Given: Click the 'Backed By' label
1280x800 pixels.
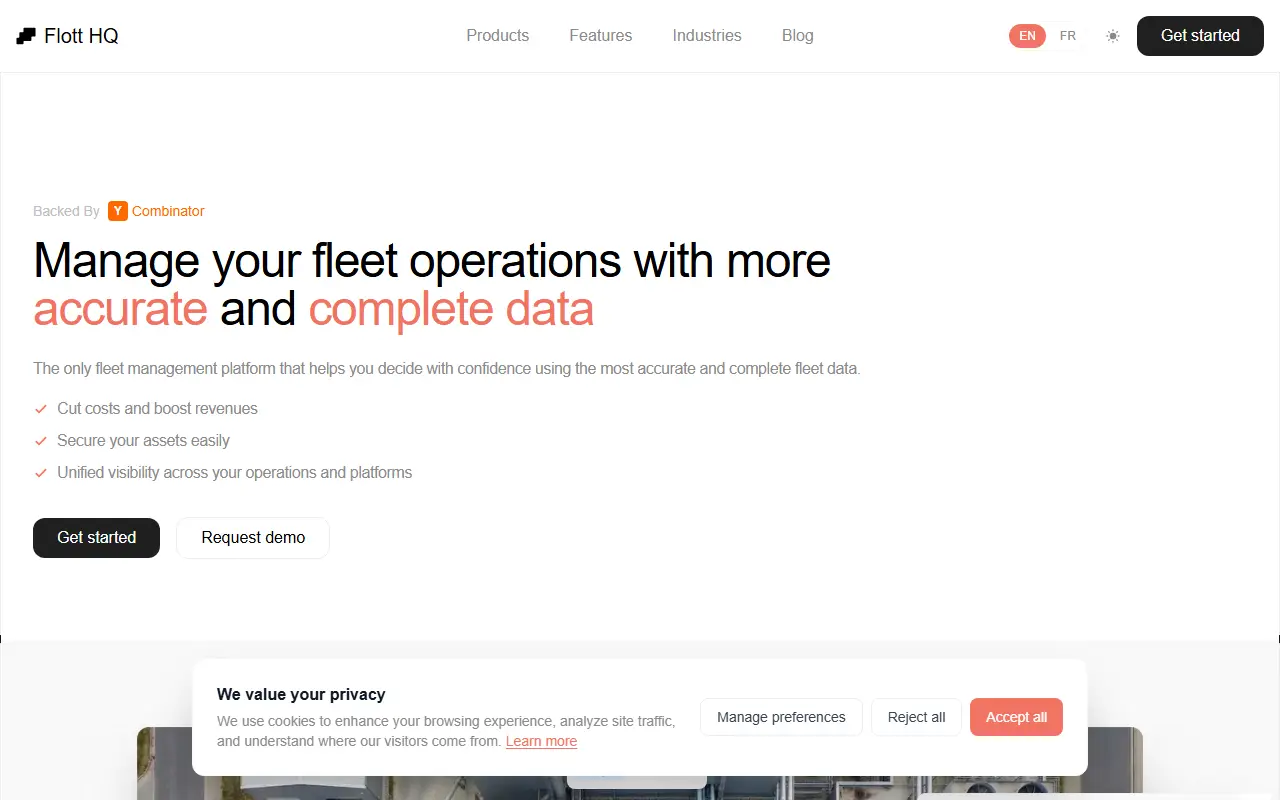Looking at the screenshot, I should pos(66,211).
